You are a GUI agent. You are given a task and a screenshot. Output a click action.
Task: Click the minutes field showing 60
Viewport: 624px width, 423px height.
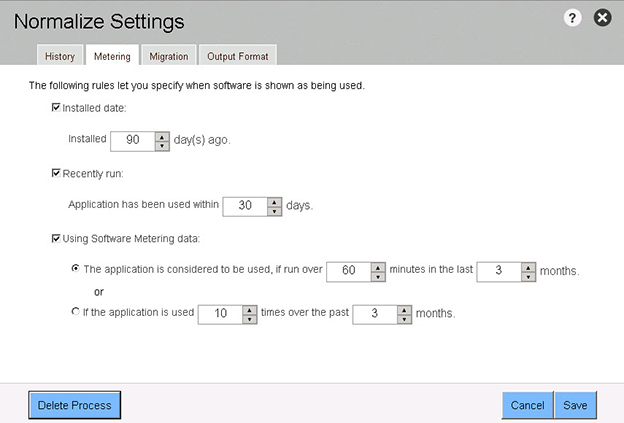pyautogui.click(x=348, y=272)
